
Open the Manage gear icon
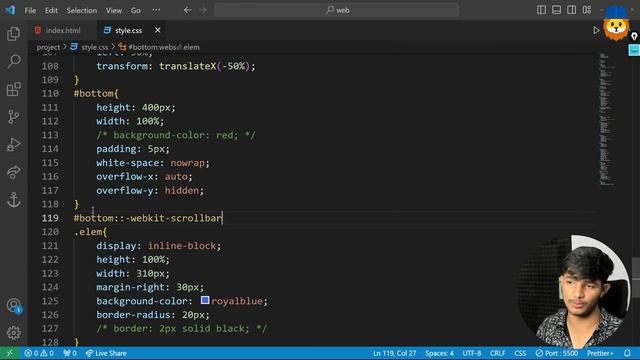(13, 333)
